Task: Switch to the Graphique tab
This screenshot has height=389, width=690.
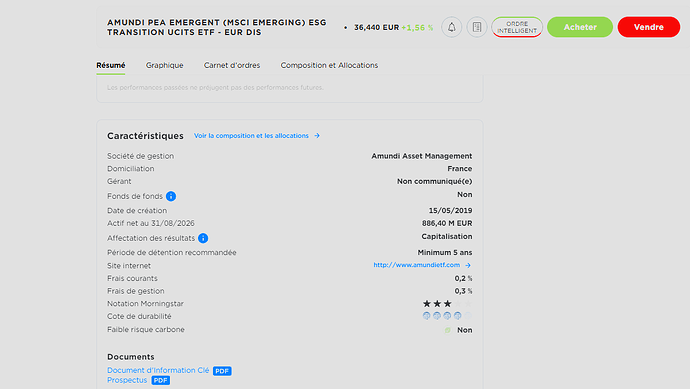Action: (x=165, y=65)
